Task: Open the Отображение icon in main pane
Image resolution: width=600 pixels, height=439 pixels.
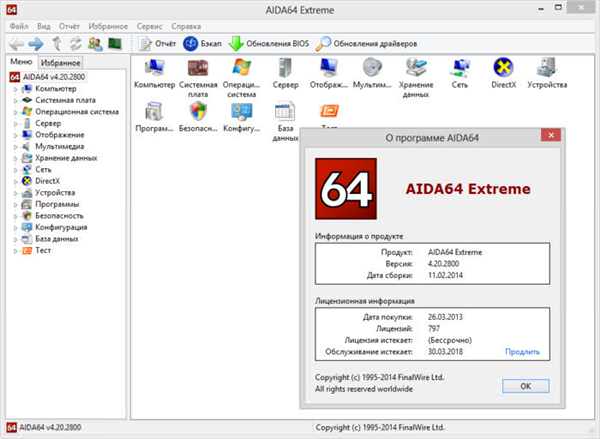Action: pyautogui.click(x=329, y=73)
